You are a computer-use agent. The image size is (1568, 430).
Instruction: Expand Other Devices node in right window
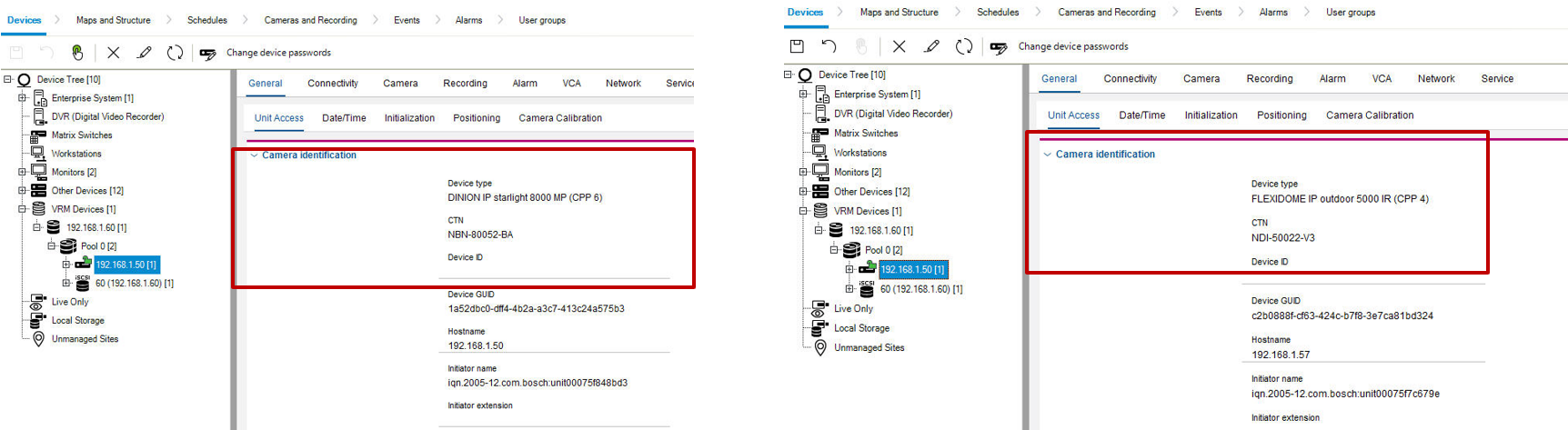coord(803,192)
